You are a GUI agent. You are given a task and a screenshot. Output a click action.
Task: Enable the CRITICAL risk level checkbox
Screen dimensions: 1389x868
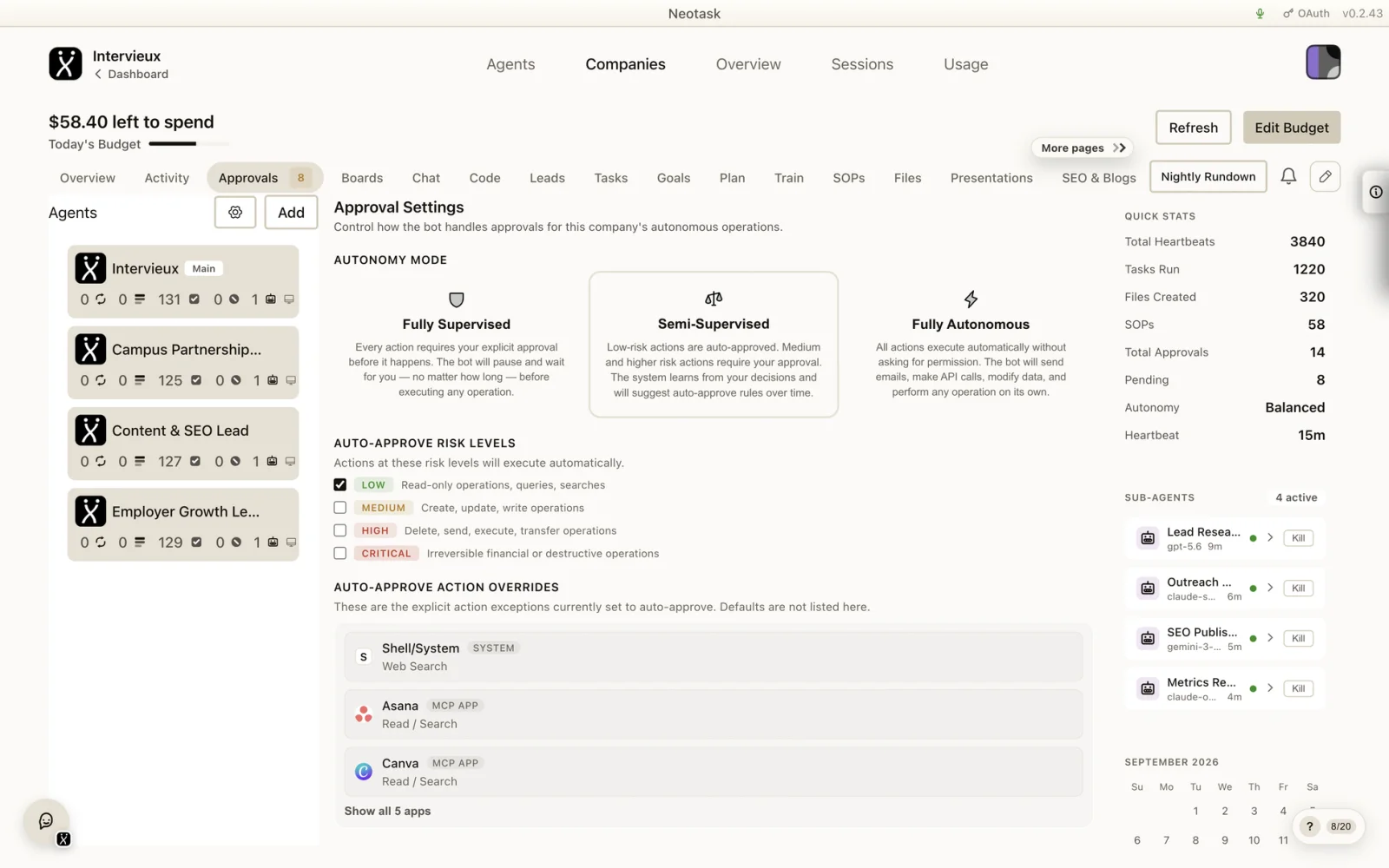tap(340, 553)
